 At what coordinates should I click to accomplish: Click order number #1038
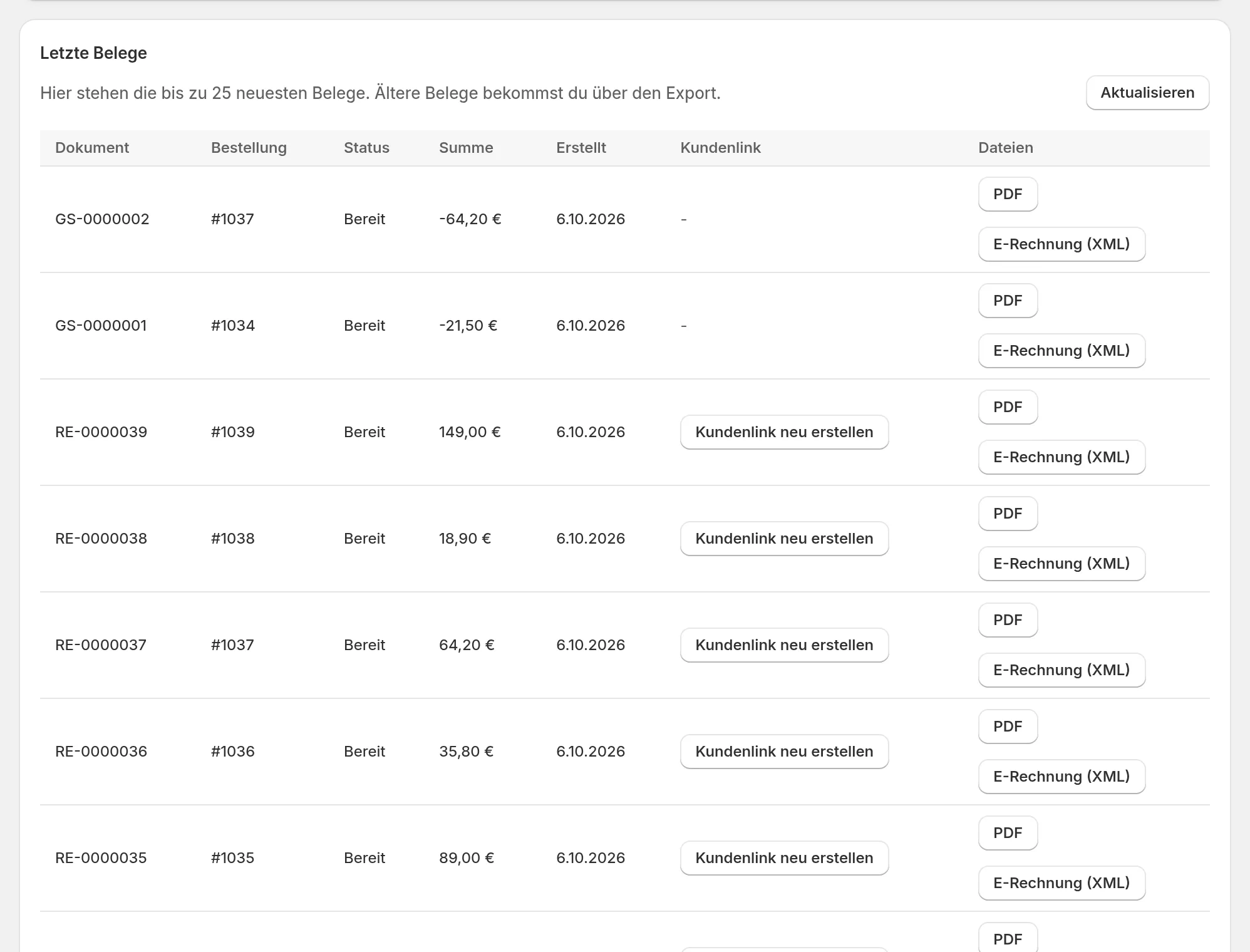[x=233, y=539]
